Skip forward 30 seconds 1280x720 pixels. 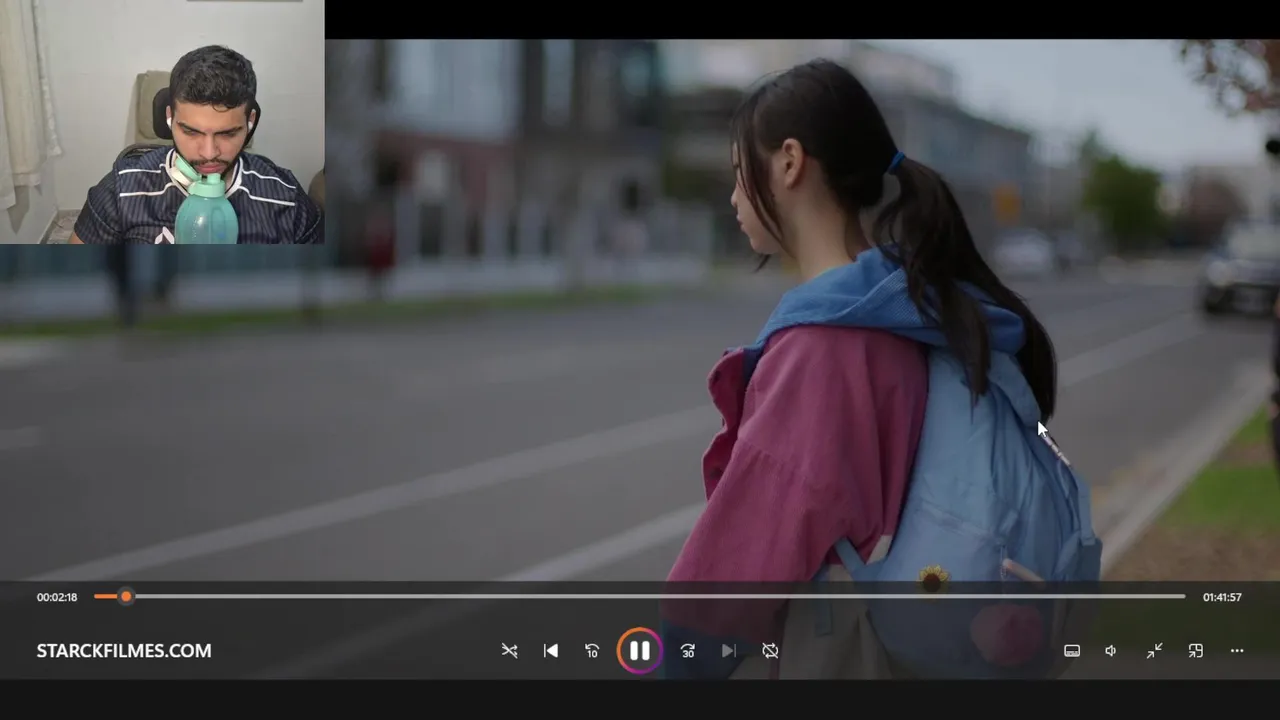[x=688, y=651]
